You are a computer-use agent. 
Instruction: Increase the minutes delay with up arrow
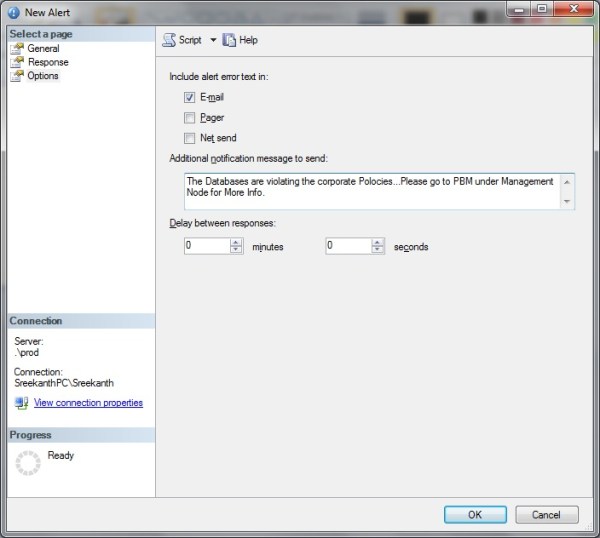point(237,242)
